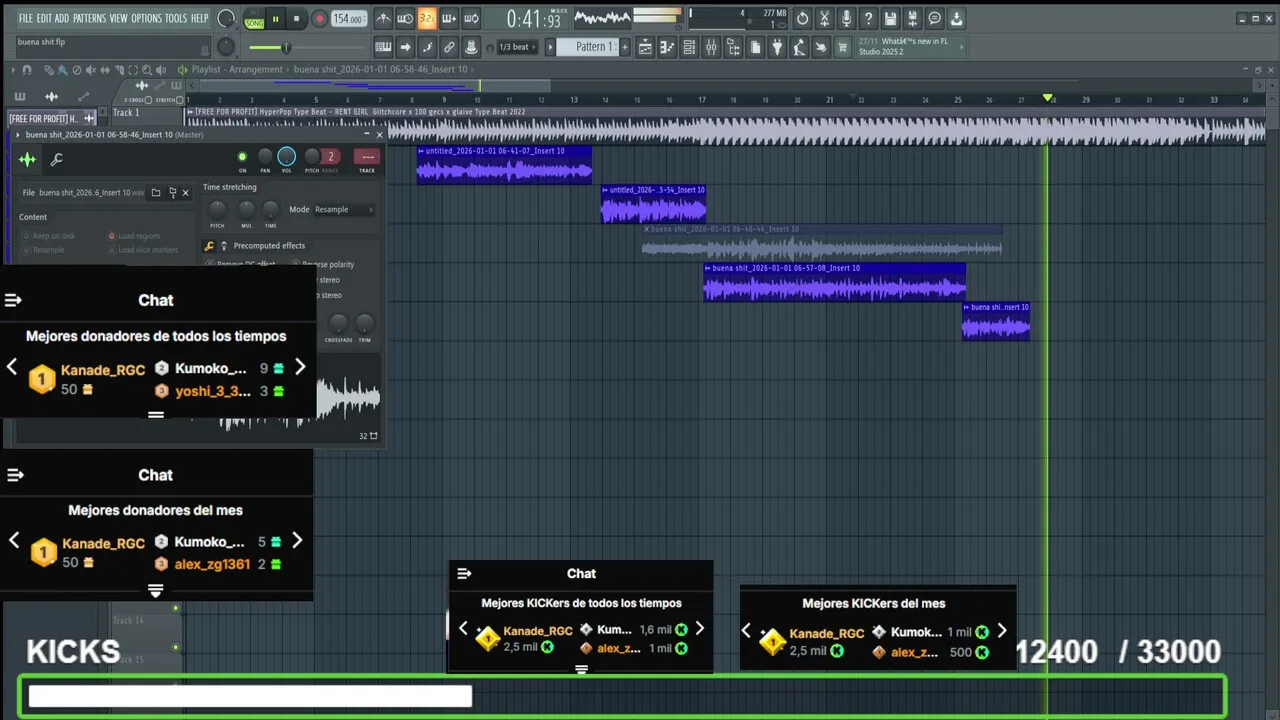The image size is (1280, 720).
Task: Toggle the overdub/blend recording icon
Action: point(449,18)
